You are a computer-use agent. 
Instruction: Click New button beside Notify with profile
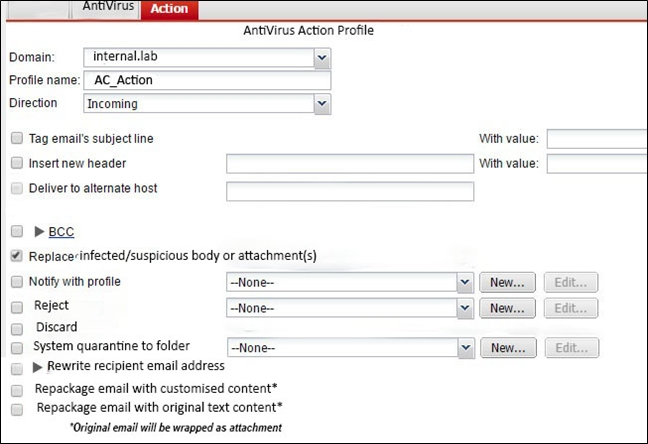[507, 282]
